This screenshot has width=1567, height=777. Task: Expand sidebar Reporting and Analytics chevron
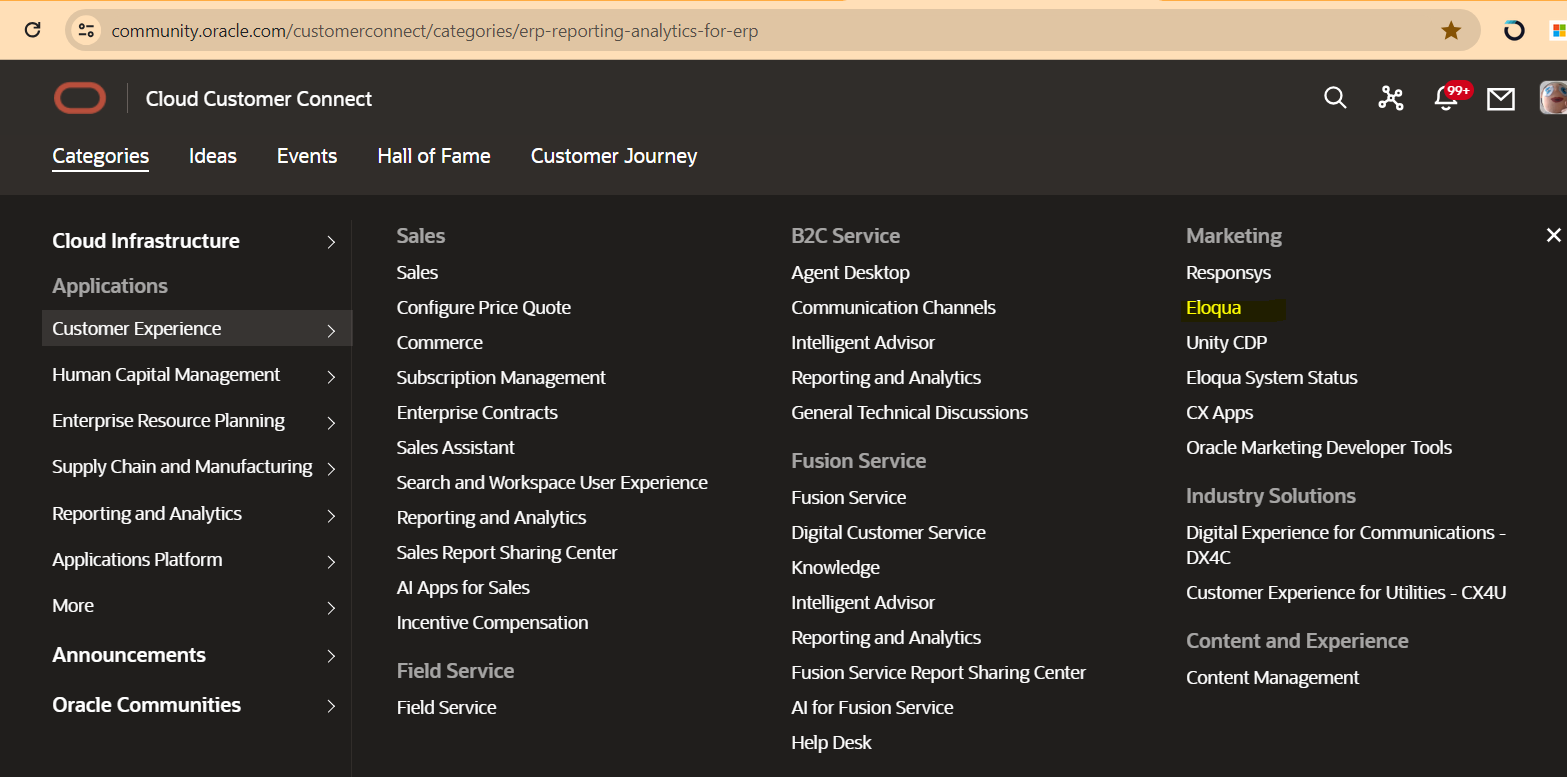331,515
